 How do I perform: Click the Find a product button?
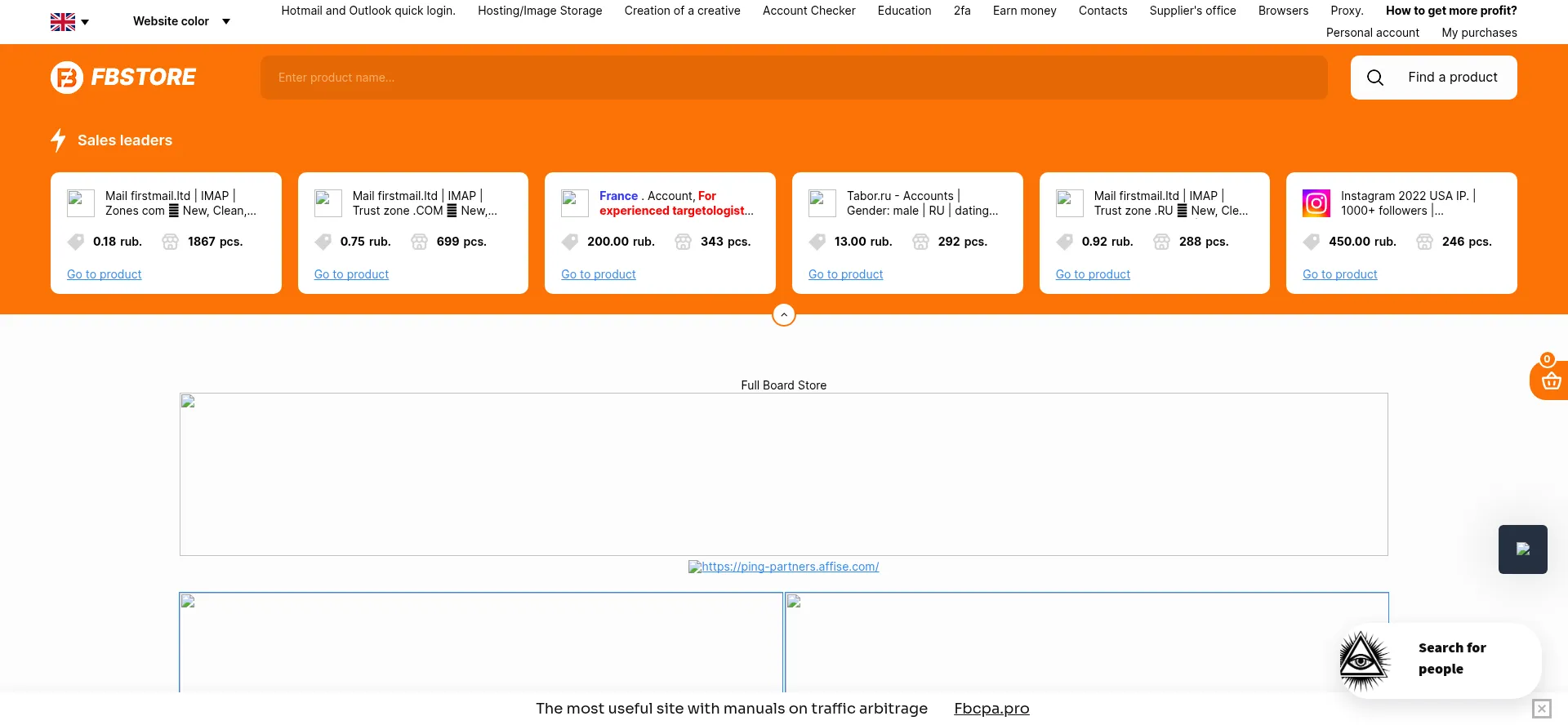1433,78
